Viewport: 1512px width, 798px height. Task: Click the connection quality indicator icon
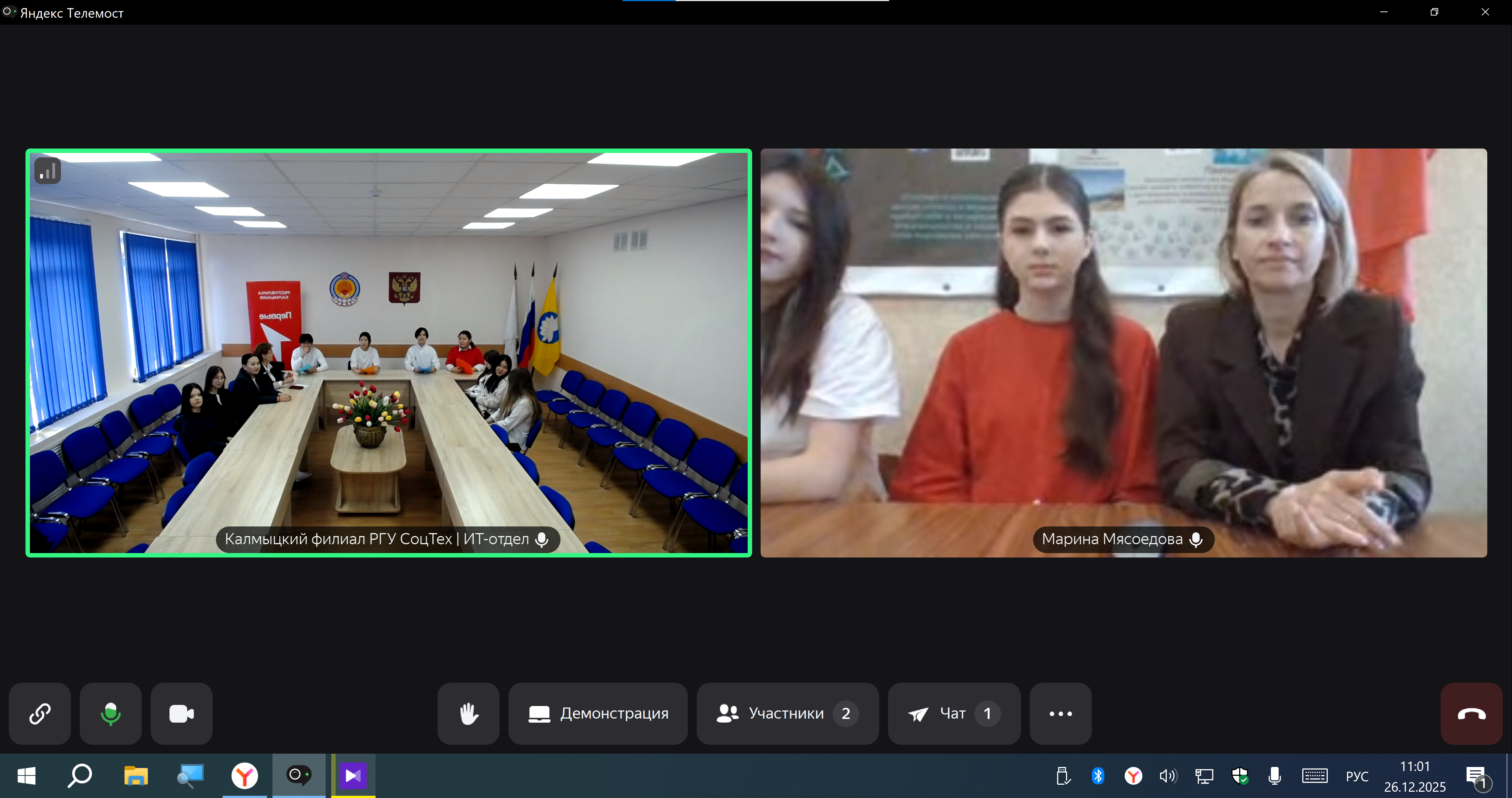(48, 171)
